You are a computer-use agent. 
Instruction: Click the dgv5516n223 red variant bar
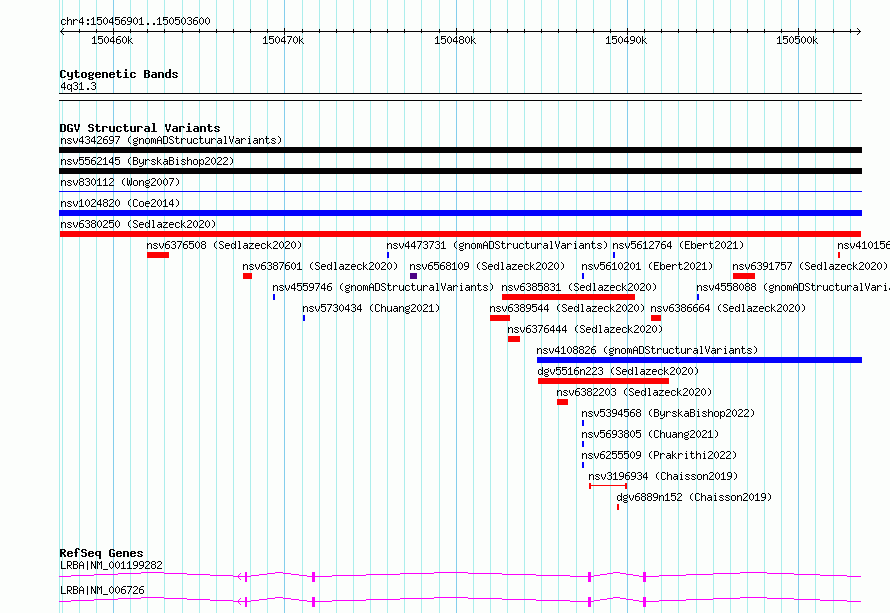[x=603, y=381]
